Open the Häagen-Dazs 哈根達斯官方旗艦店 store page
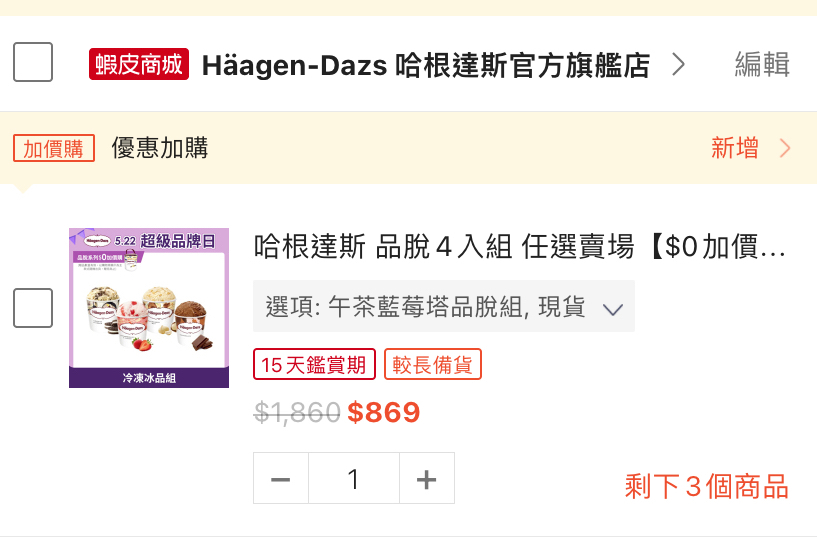This screenshot has height=542, width=817. click(x=426, y=65)
